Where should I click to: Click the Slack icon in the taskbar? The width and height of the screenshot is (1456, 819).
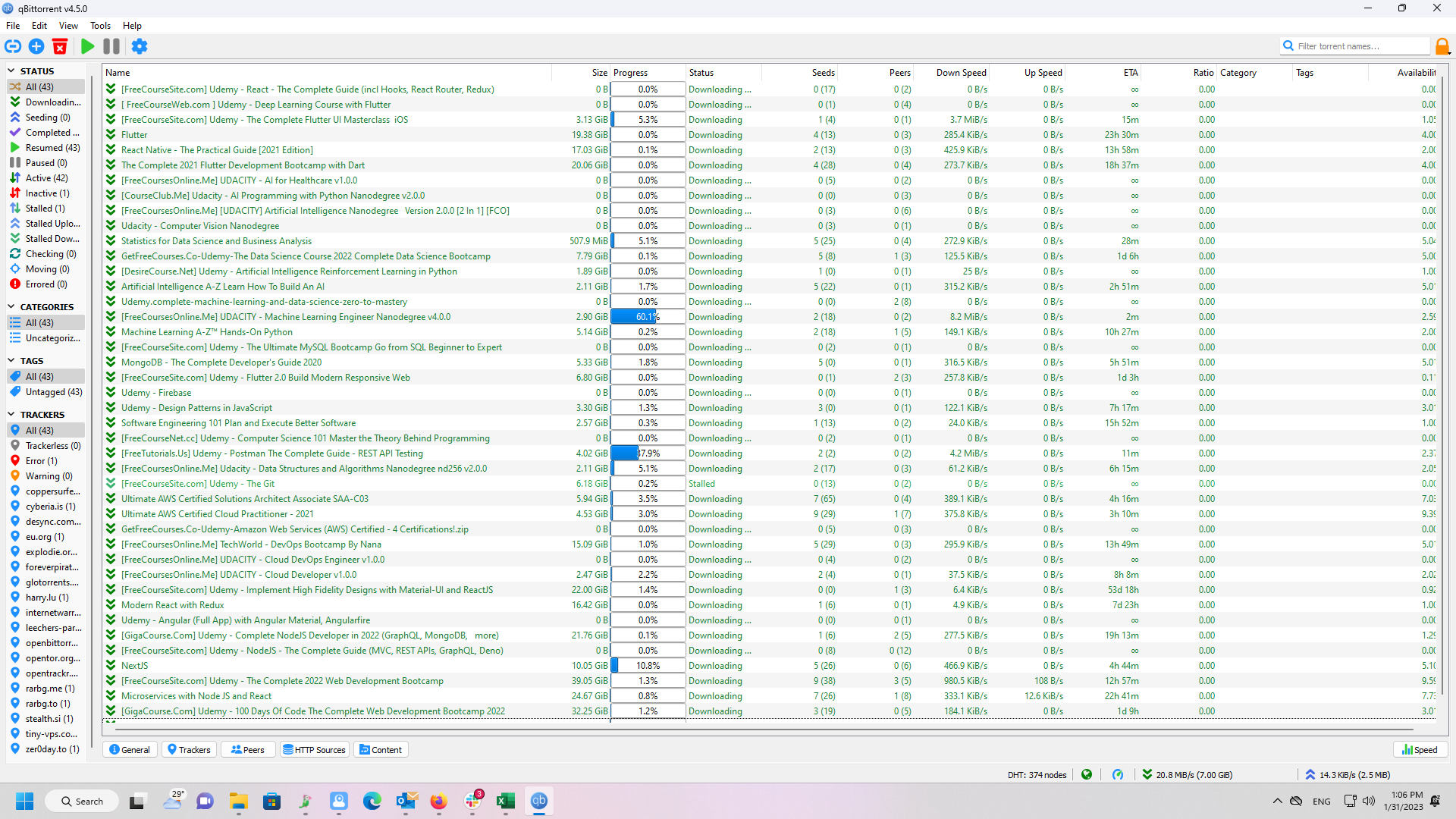[472, 801]
